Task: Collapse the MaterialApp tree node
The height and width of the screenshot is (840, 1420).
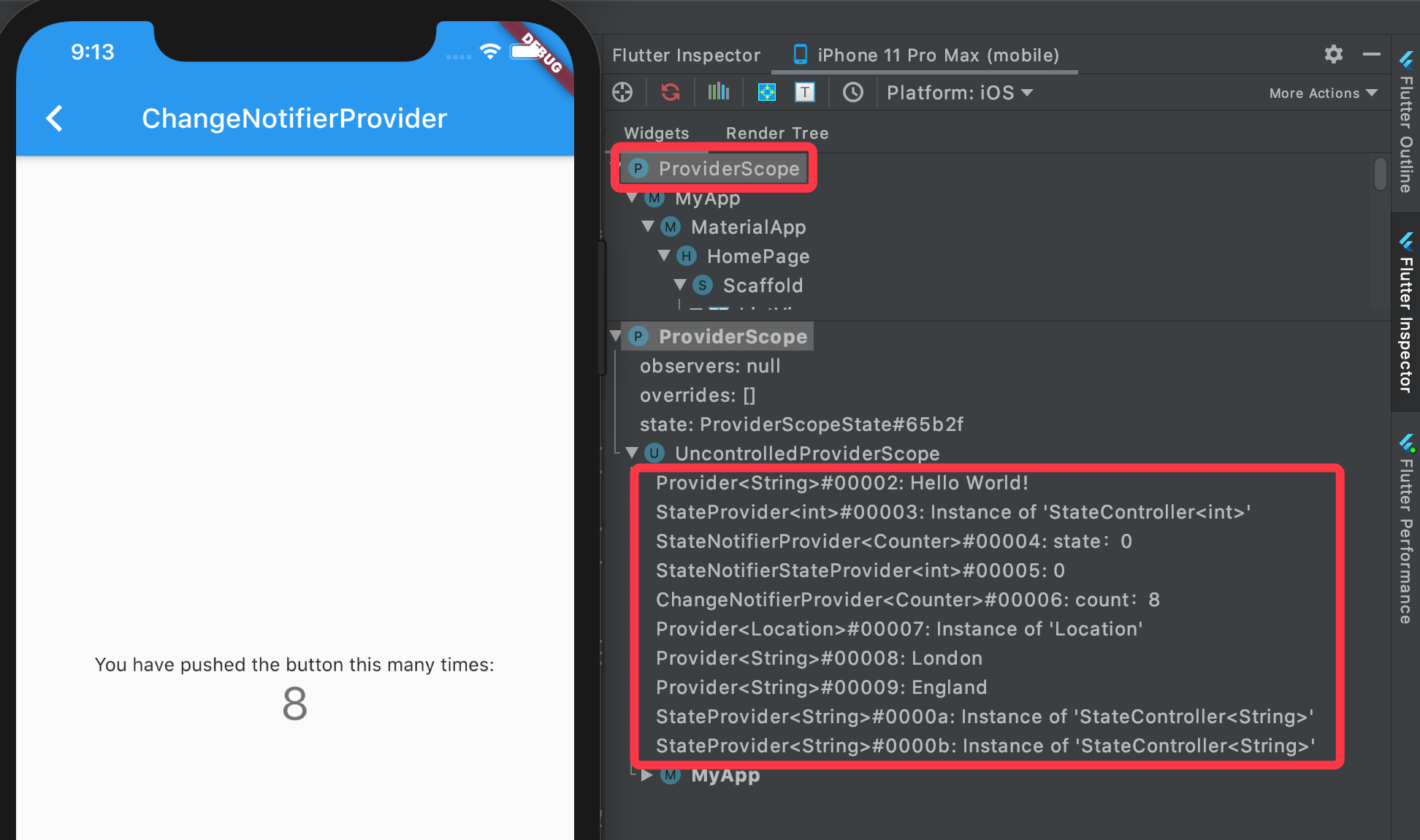Action: [x=648, y=226]
